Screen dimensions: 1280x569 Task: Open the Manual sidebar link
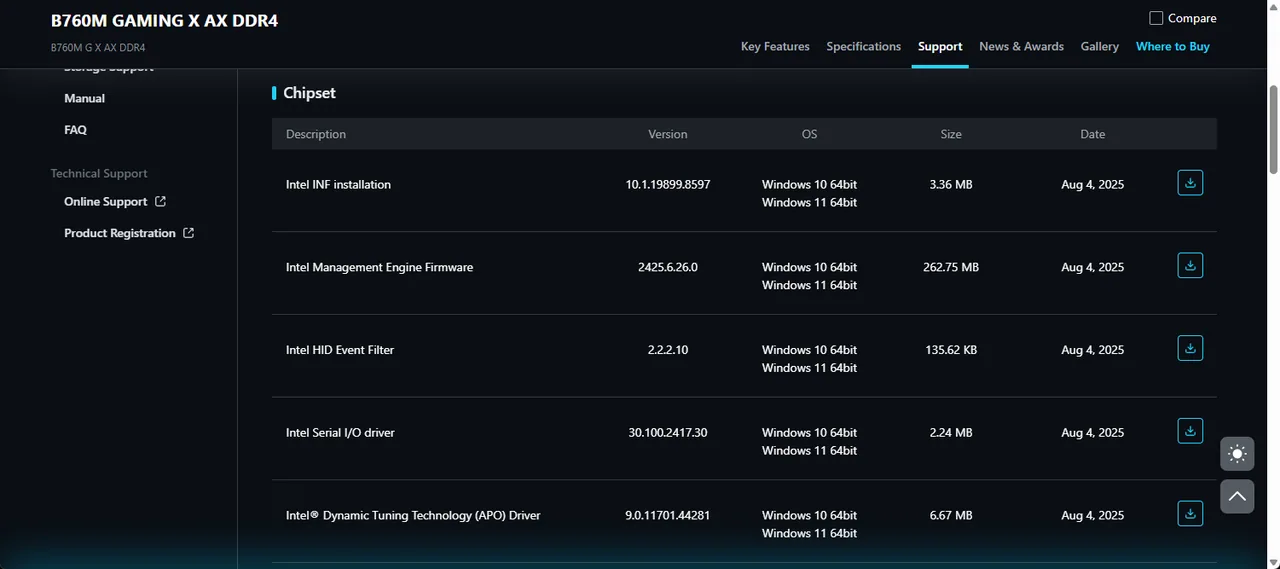pos(85,98)
